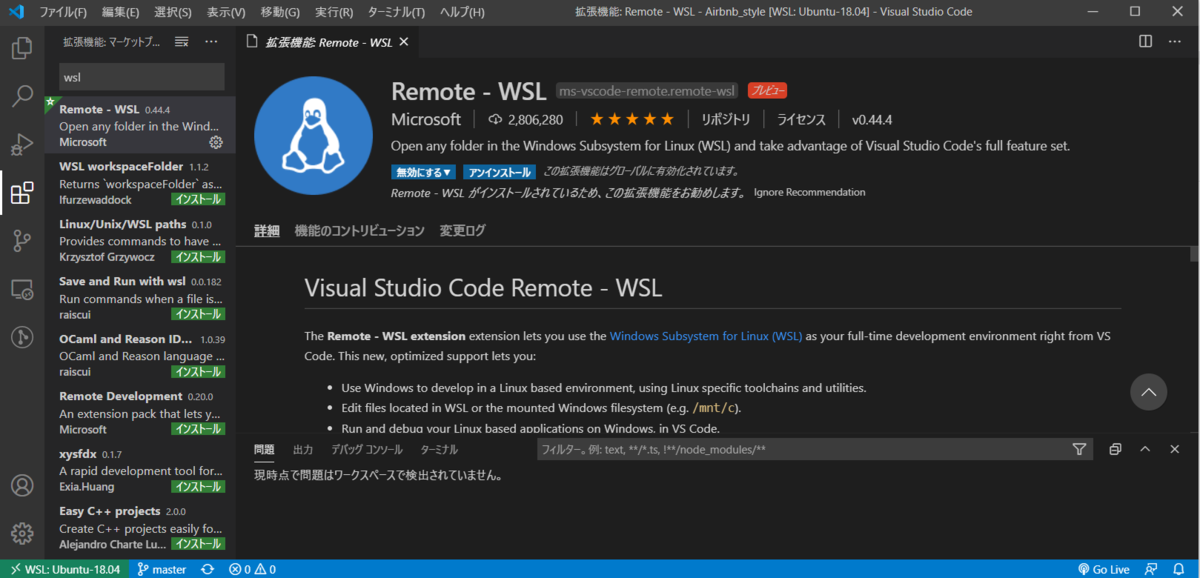
Task: Open the 実行(R) menu
Action: 333,12
